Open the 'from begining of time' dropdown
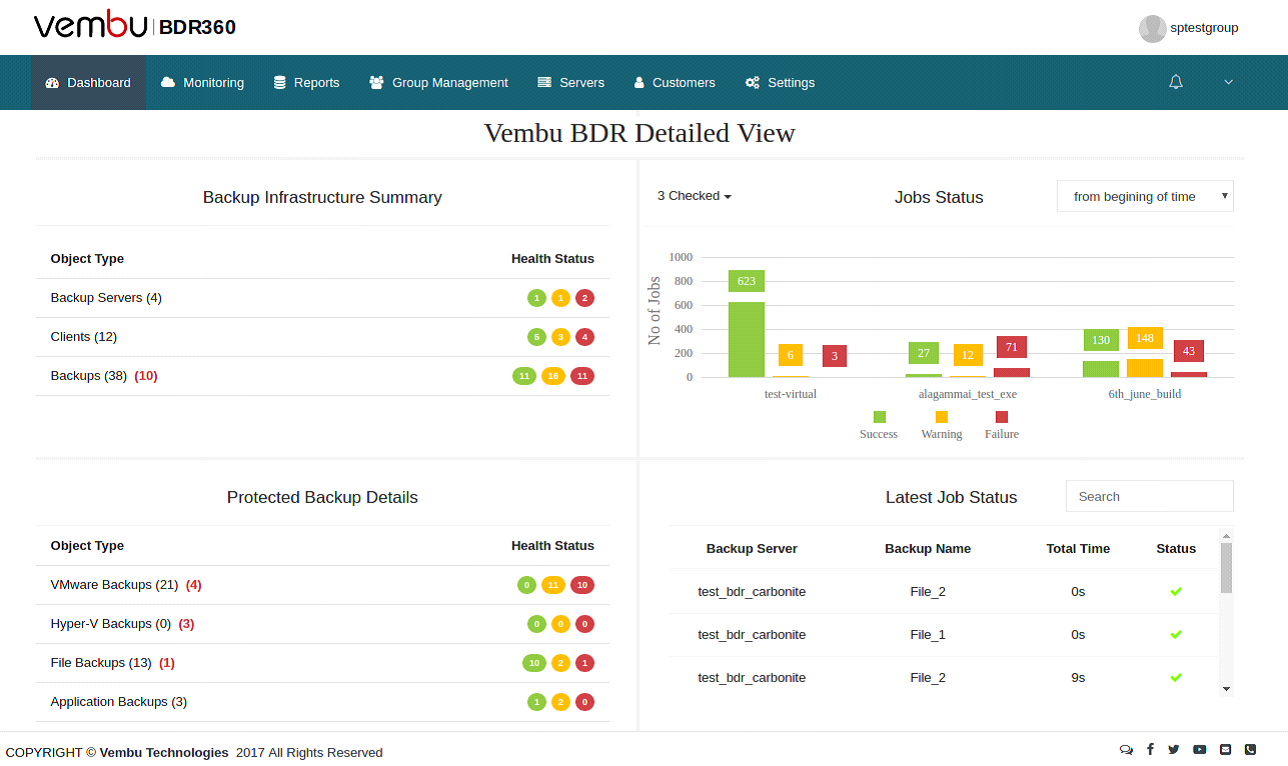 [1144, 196]
